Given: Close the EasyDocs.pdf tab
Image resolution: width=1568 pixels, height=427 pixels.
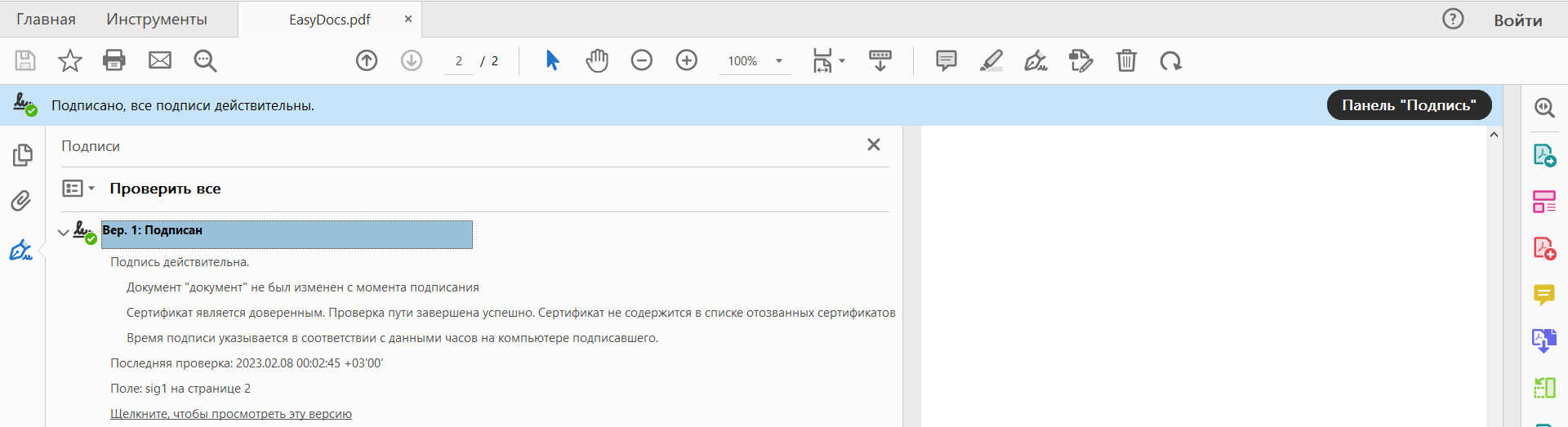Looking at the screenshot, I should (x=408, y=19).
